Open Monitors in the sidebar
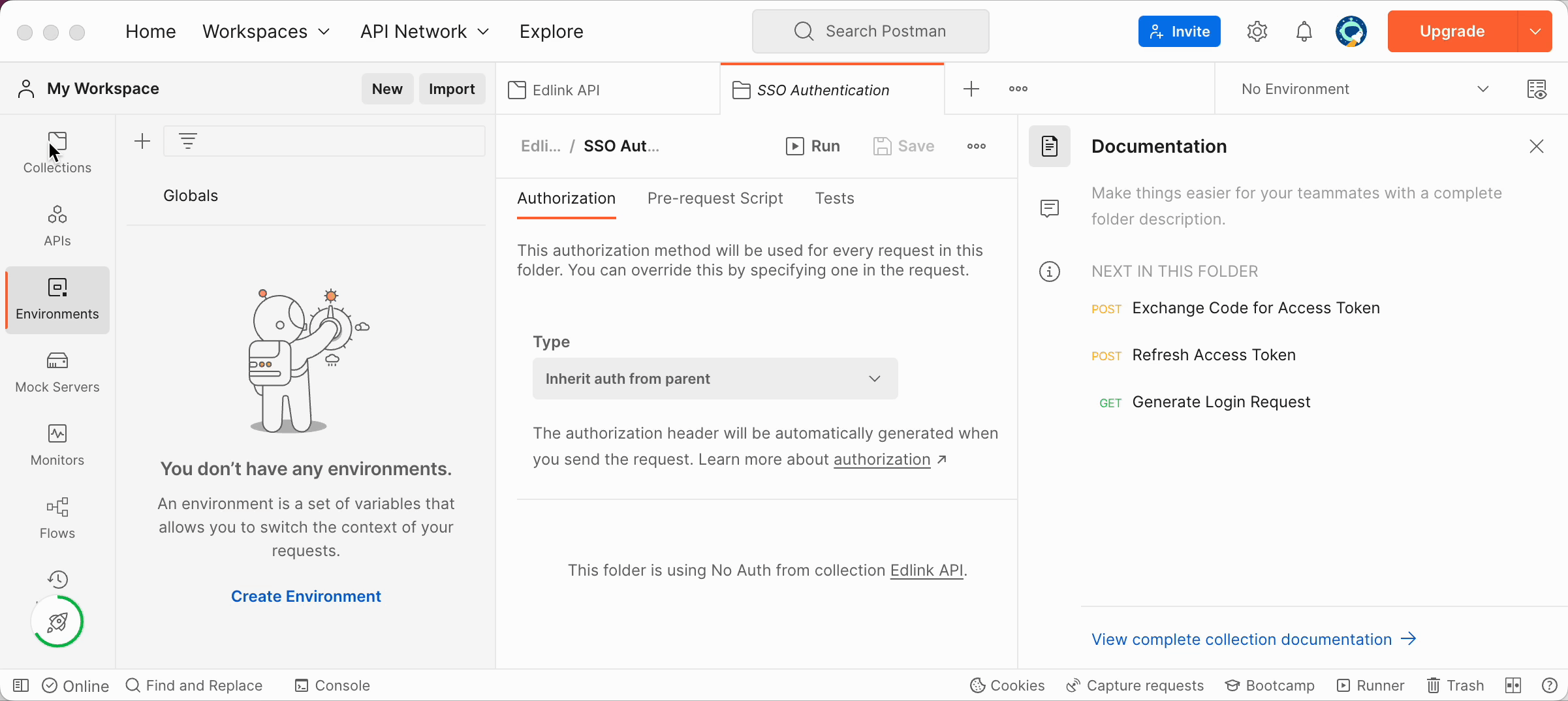 click(x=57, y=446)
